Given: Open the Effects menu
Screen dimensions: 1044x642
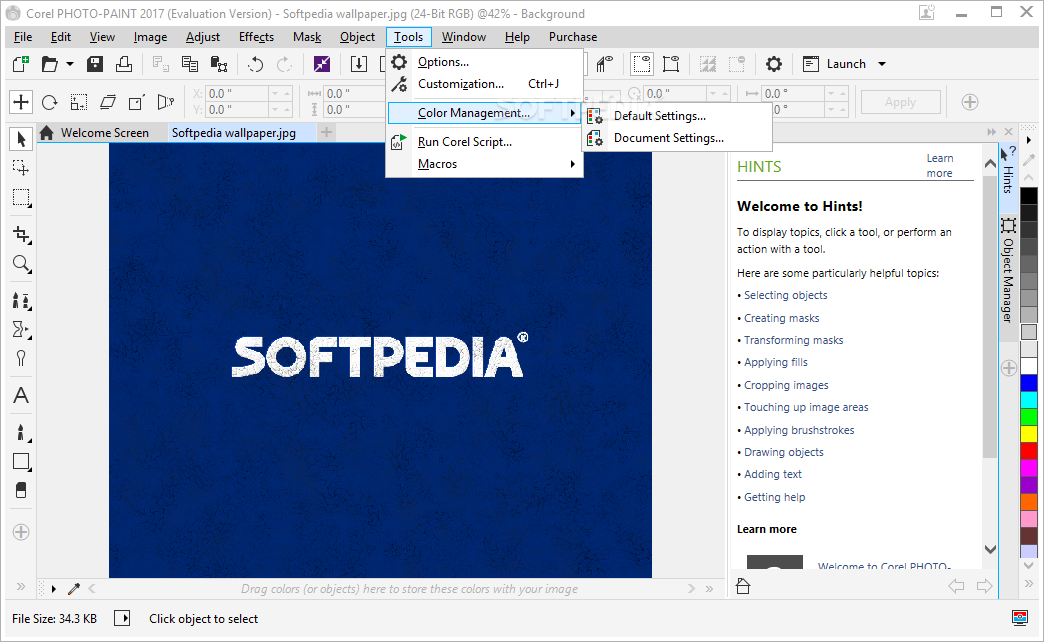Looking at the screenshot, I should click(256, 37).
